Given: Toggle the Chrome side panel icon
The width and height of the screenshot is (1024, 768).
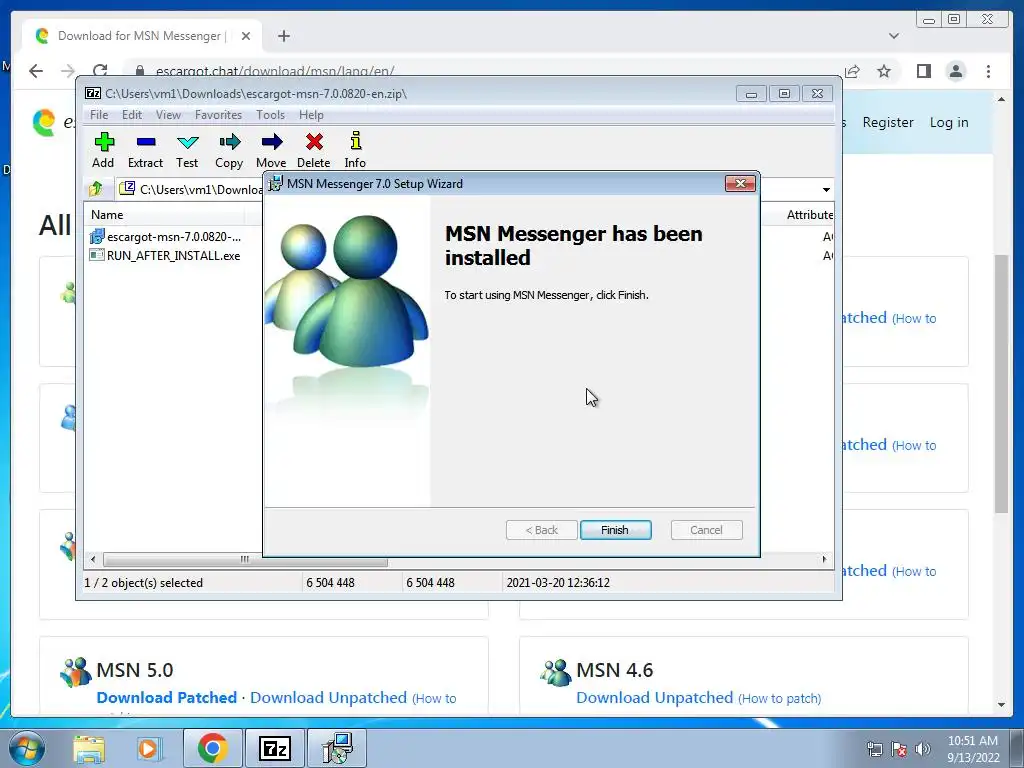Looking at the screenshot, I should click(x=923, y=71).
